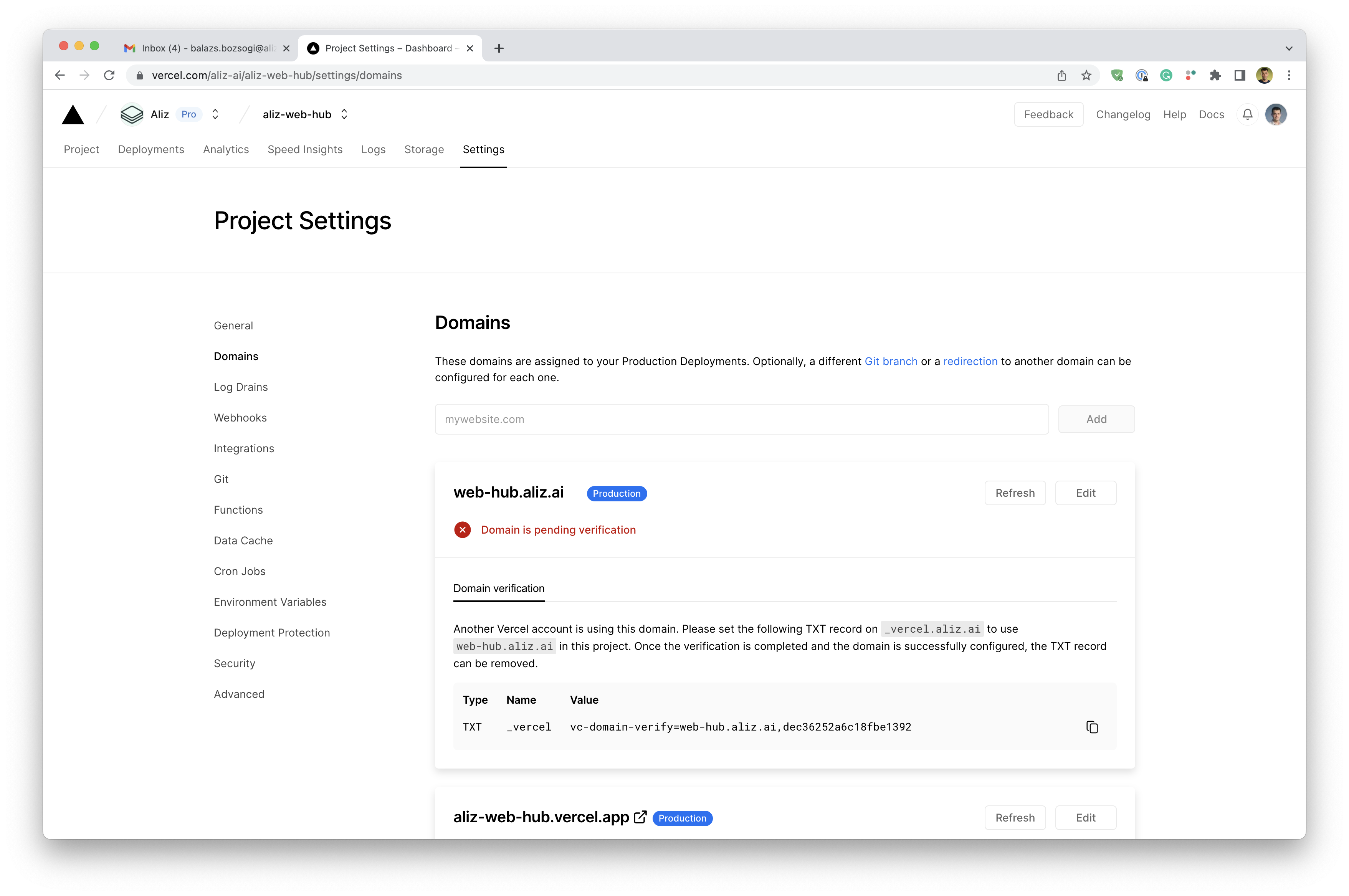Open the notifications bell
The width and height of the screenshot is (1349, 896).
[x=1247, y=115]
